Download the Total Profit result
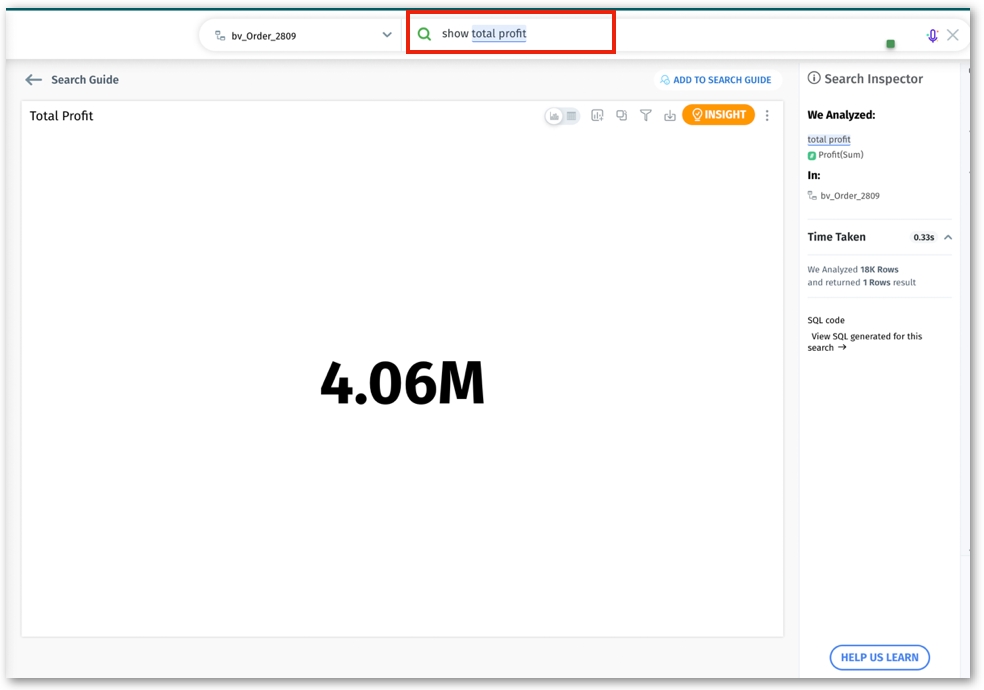 (670, 116)
